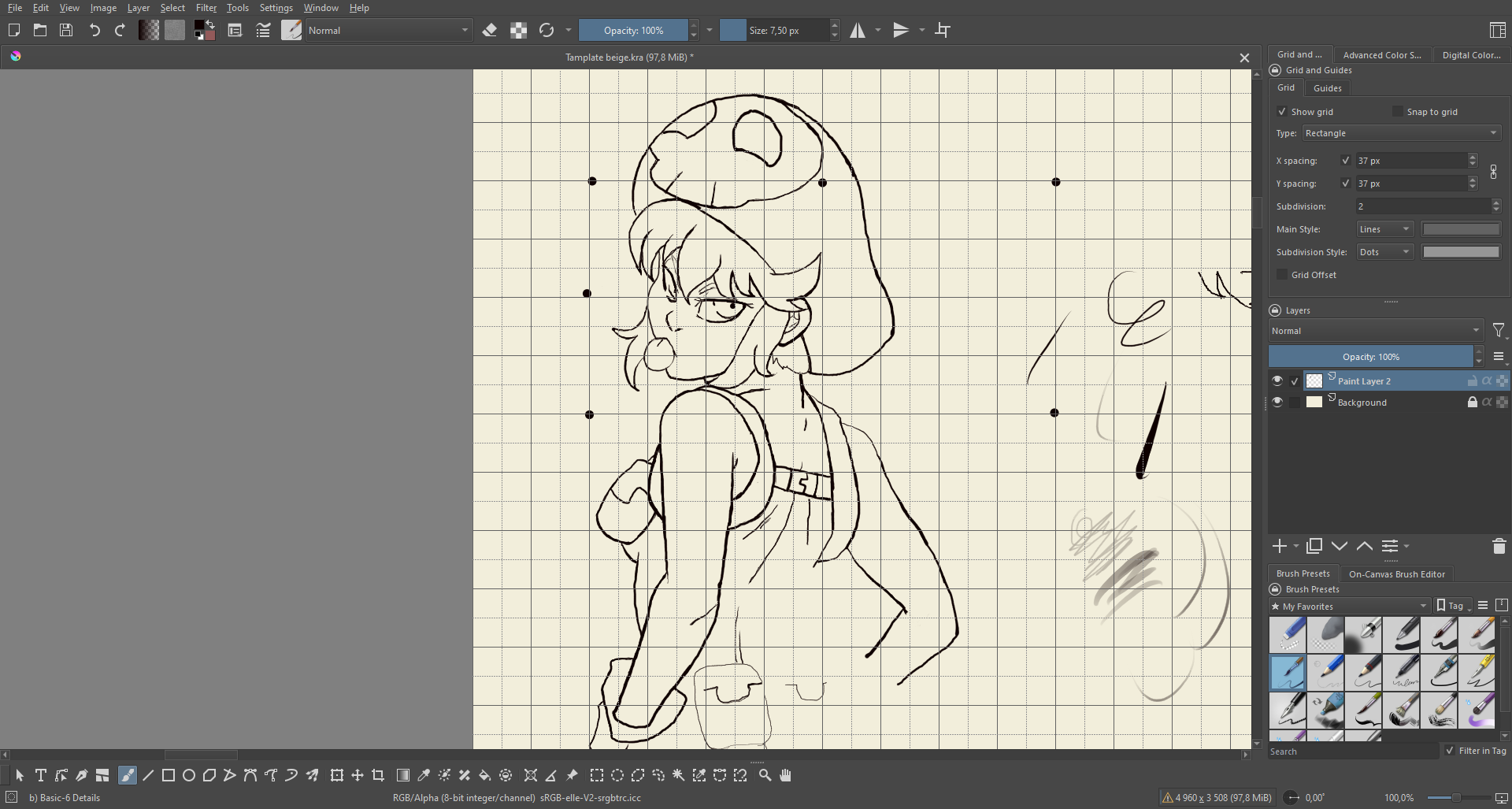
Task: Open the layer blending mode dropdown
Action: pos(1376,331)
